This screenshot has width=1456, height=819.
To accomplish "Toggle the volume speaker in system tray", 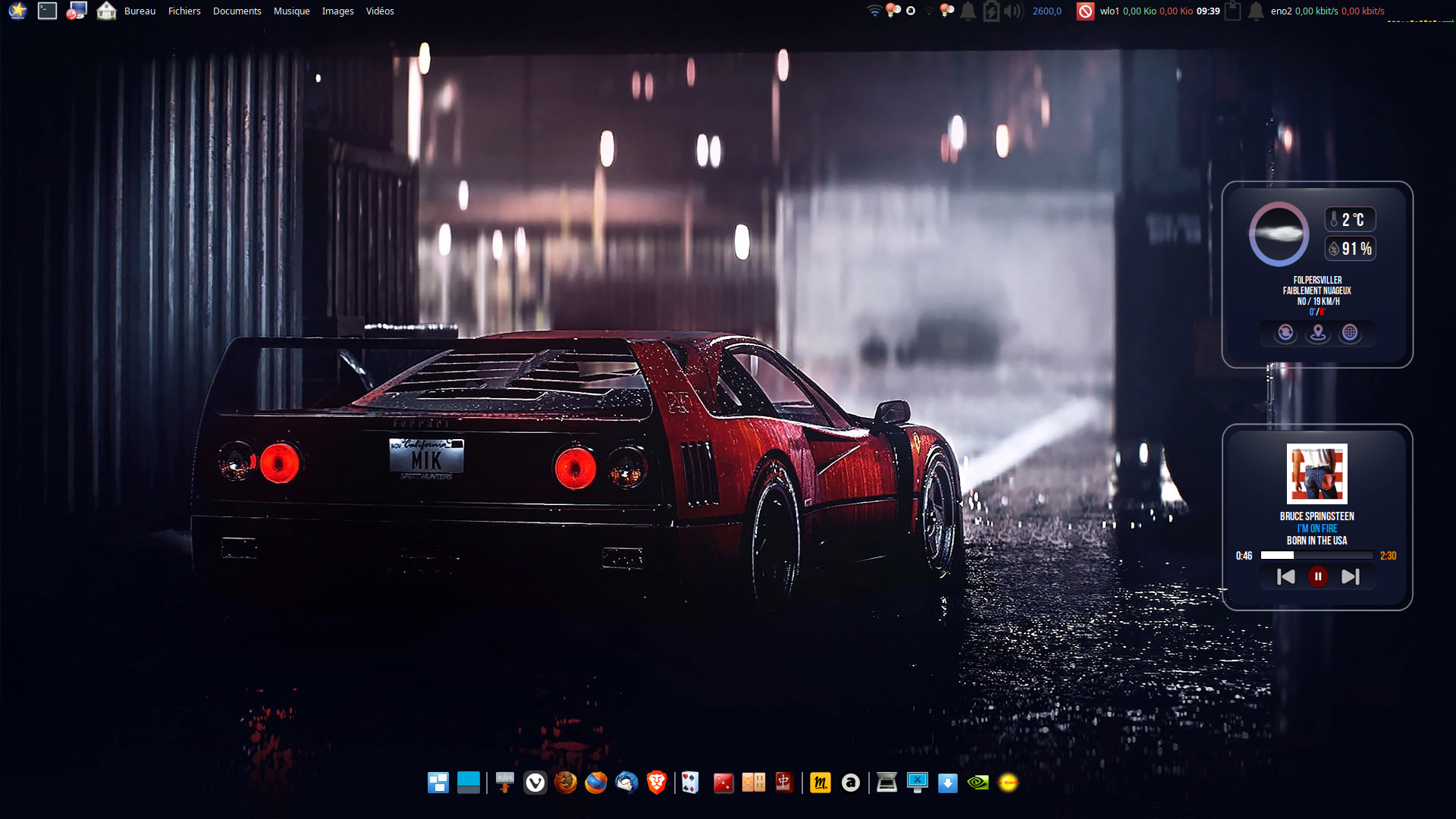I will point(1012,11).
